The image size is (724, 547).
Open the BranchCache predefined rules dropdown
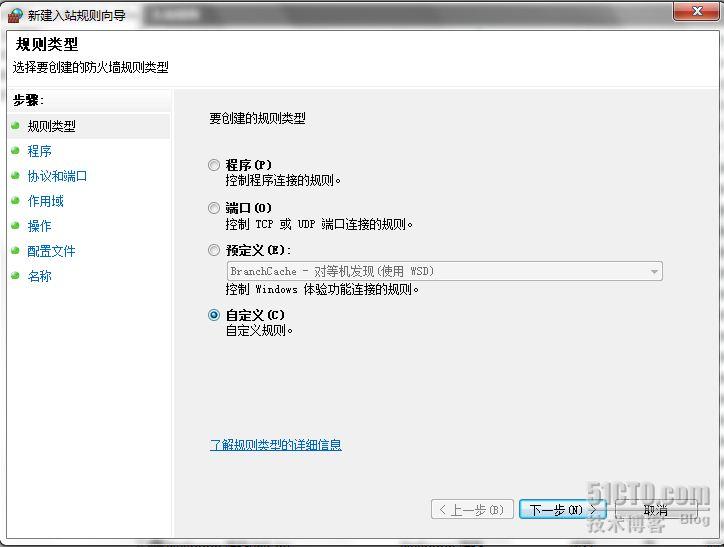(x=445, y=271)
